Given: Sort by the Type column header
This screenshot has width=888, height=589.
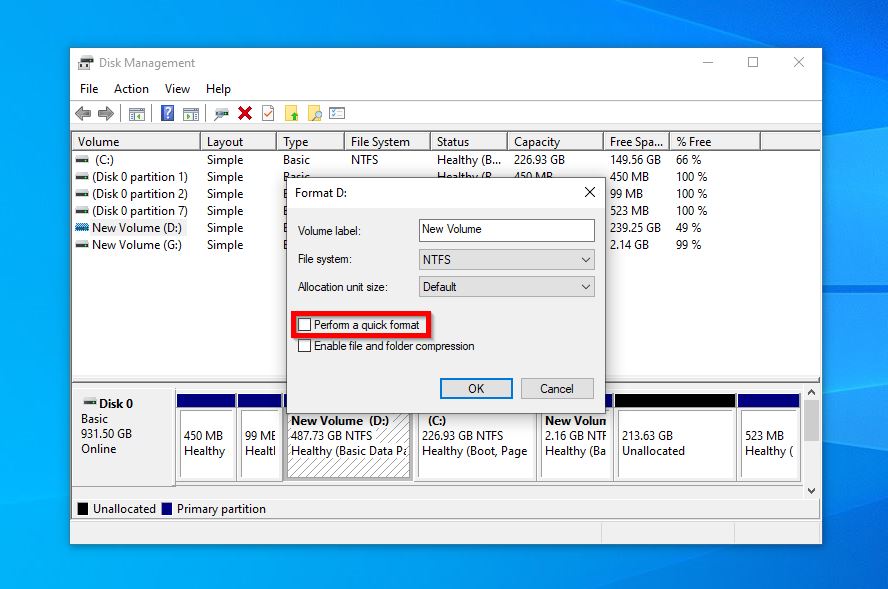Looking at the screenshot, I should 310,142.
